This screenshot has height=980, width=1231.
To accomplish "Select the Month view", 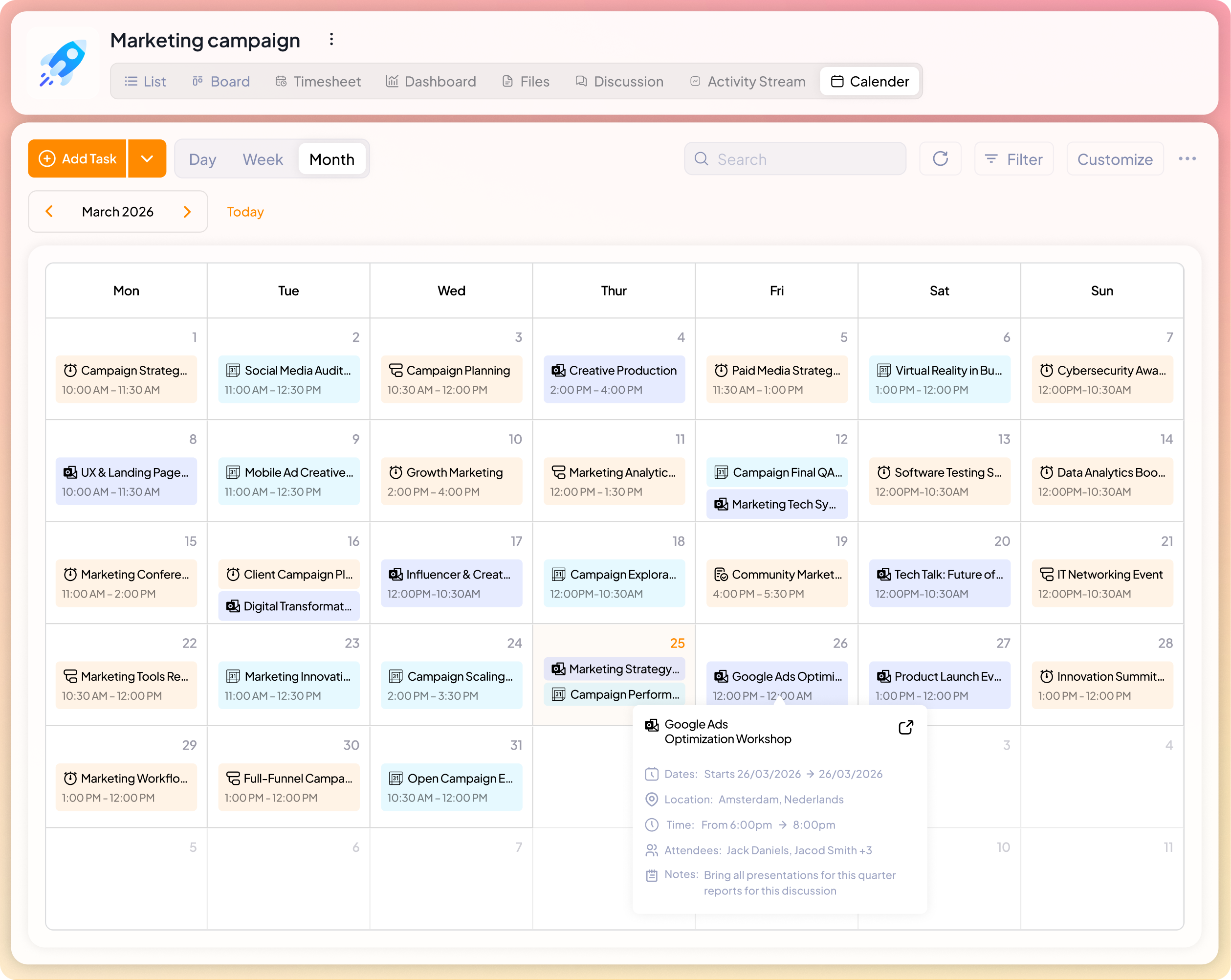I will 332,159.
